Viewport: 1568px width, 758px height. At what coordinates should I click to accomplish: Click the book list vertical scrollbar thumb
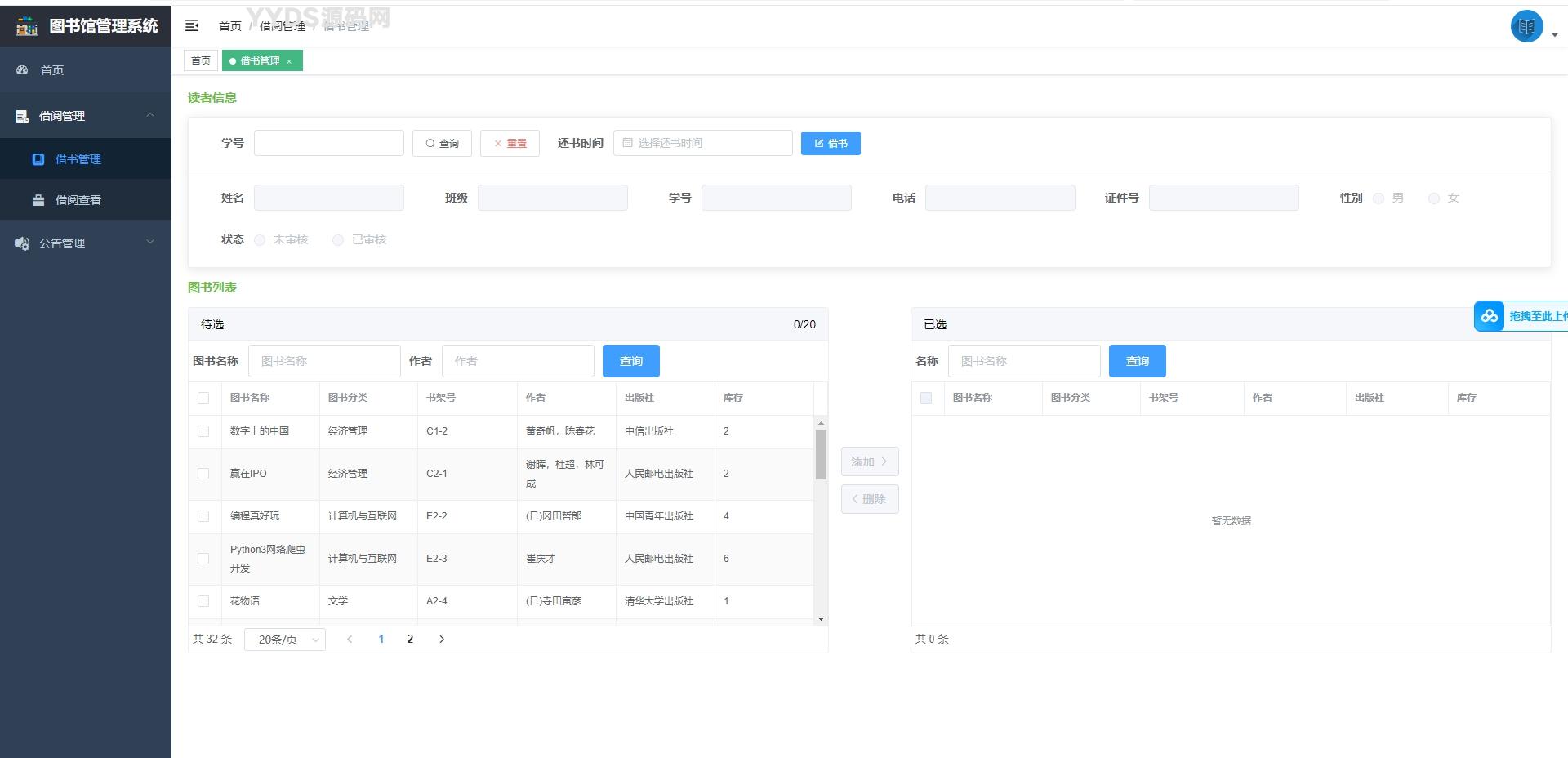(x=821, y=453)
